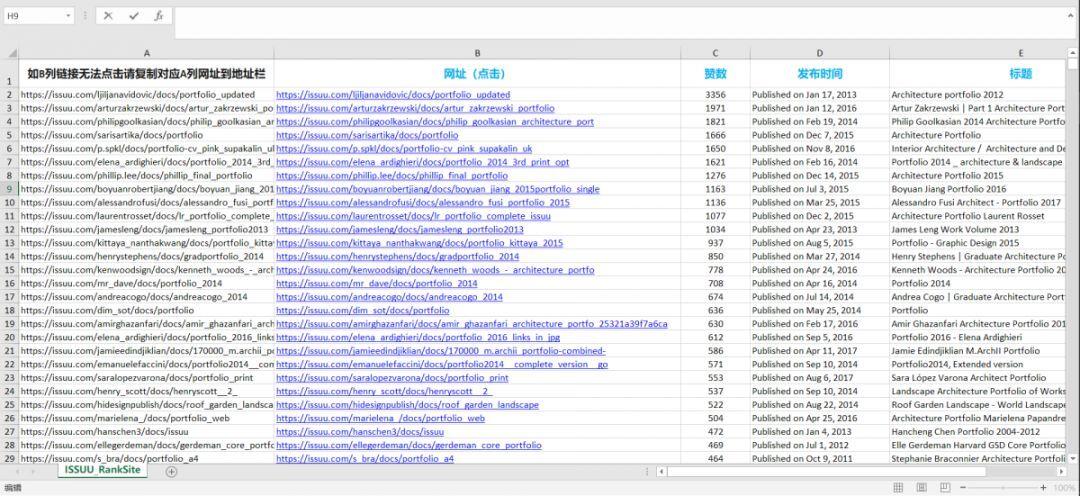Image resolution: width=1080 pixels, height=496 pixels.
Task: Open hanschen3/docs/issuu hyperlink in column B
Action: (360, 431)
